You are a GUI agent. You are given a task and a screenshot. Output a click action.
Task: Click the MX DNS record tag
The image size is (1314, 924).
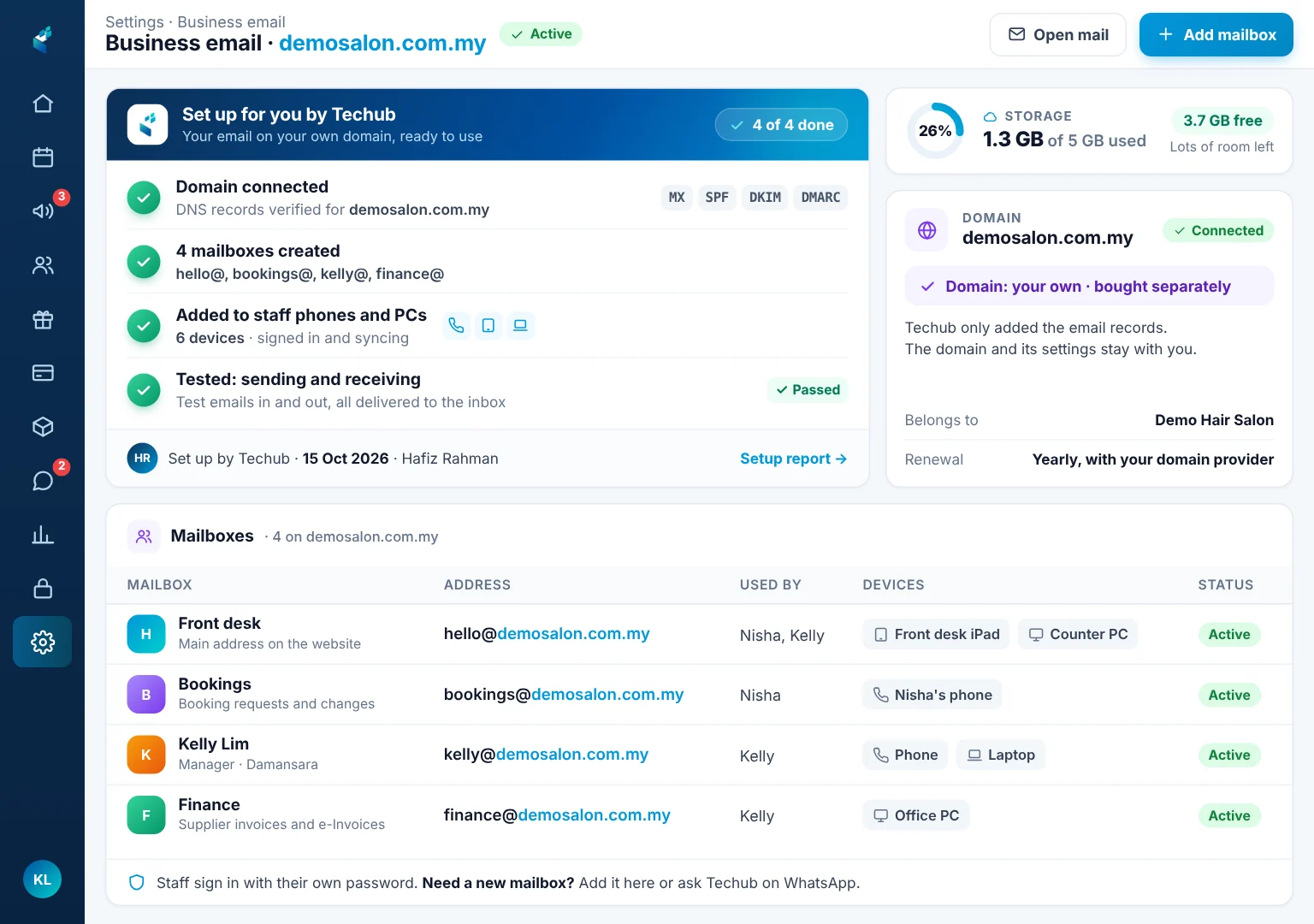(x=677, y=198)
